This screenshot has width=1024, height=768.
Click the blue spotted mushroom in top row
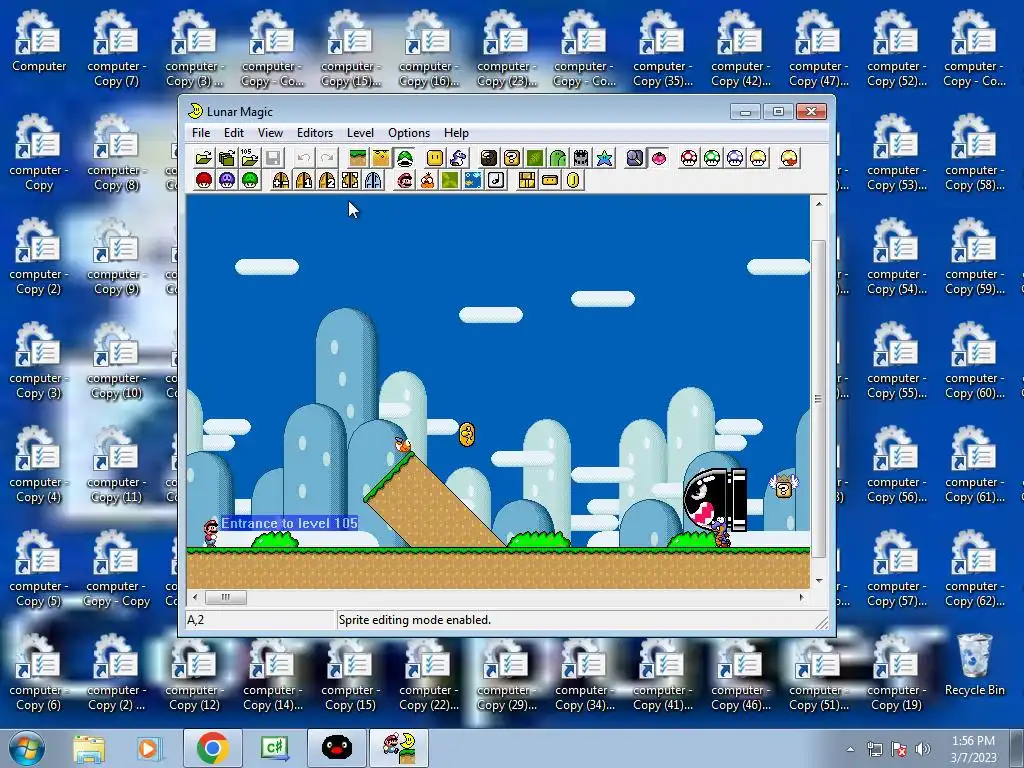click(x=735, y=158)
